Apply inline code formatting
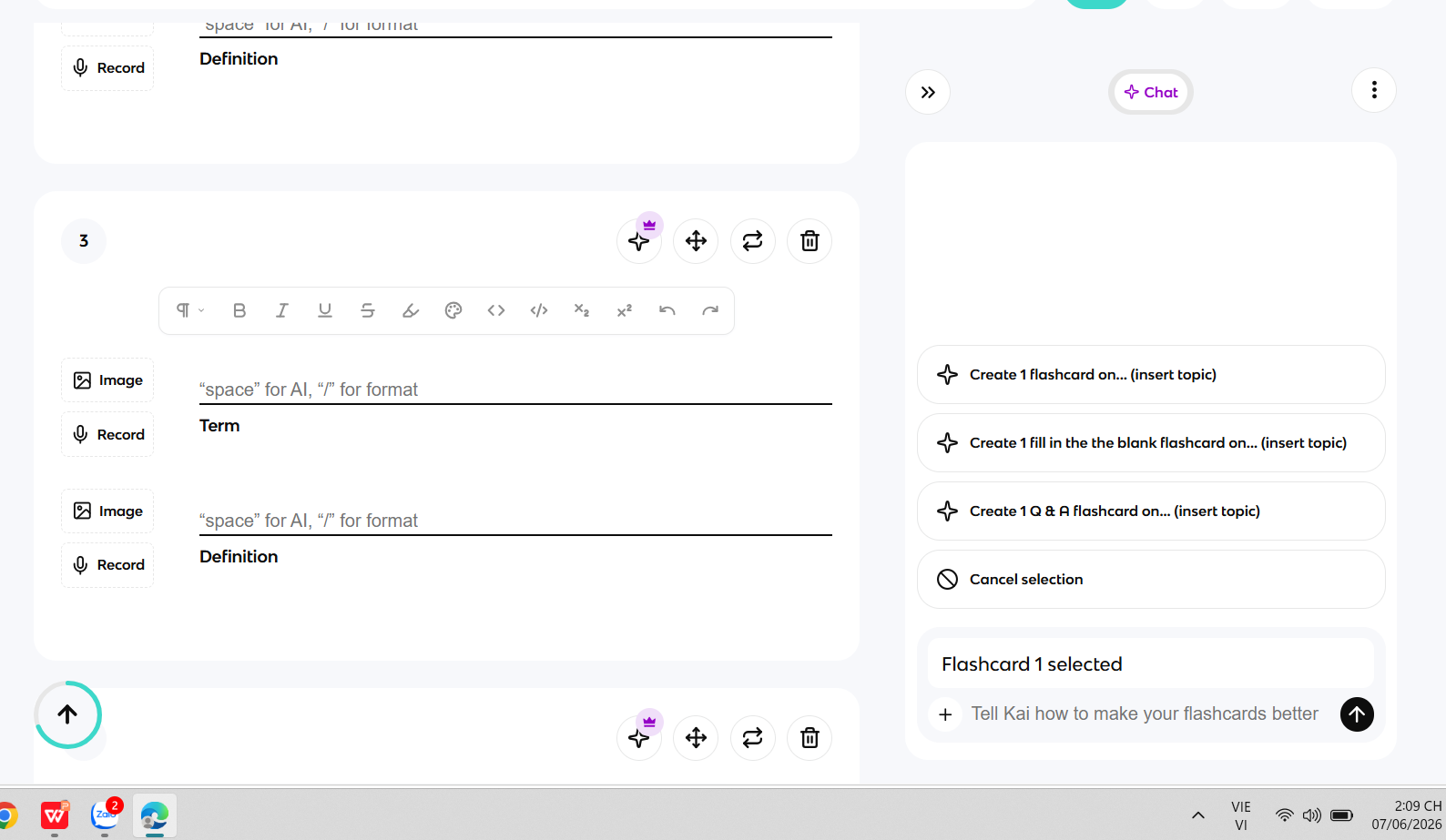Screen dimensions: 1446x840 coord(496,310)
